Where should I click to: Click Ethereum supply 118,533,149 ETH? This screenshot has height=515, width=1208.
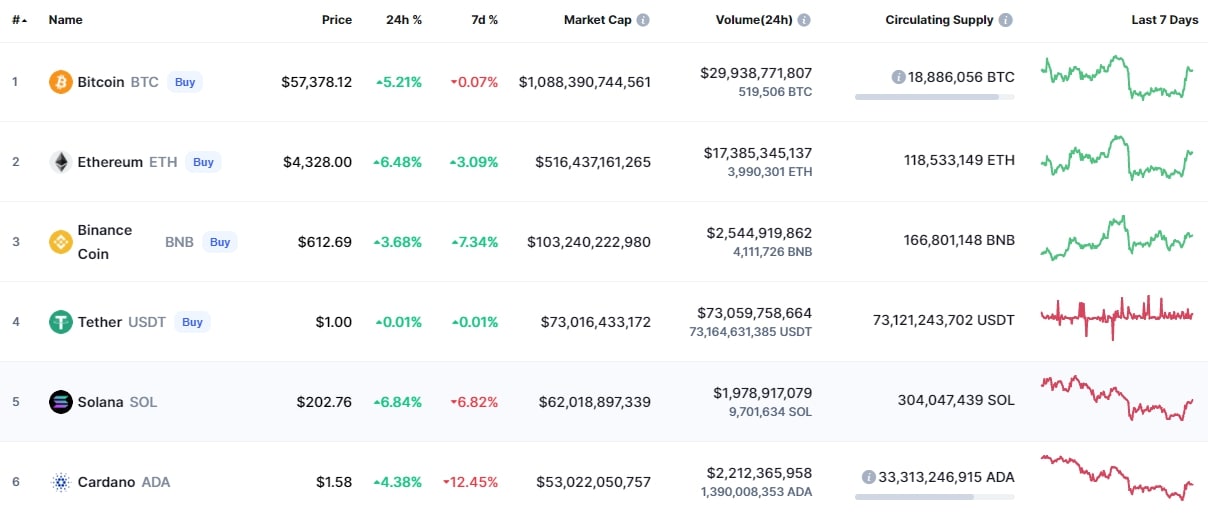[959, 162]
